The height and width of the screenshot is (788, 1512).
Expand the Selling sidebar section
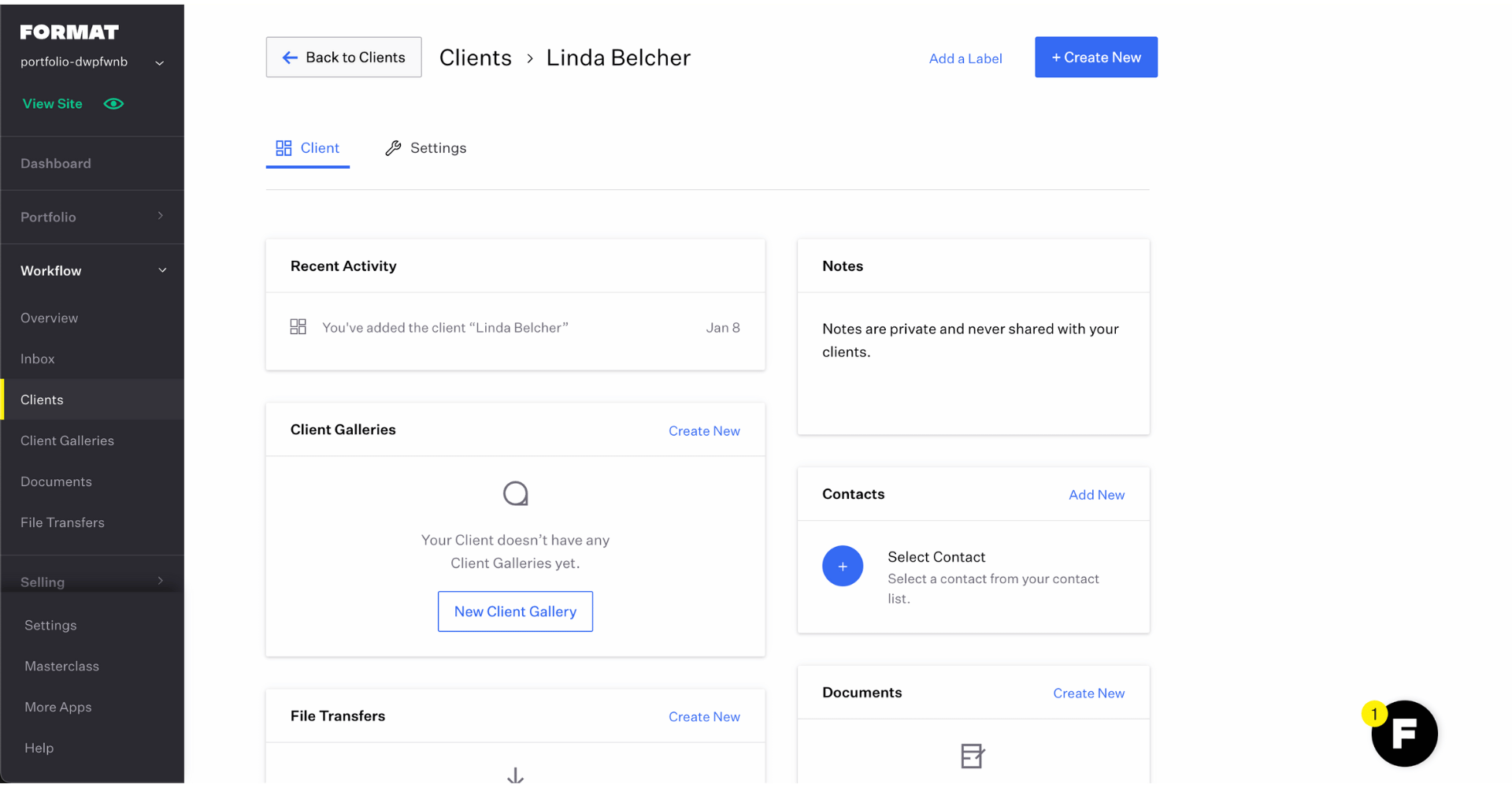[x=161, y=582]
